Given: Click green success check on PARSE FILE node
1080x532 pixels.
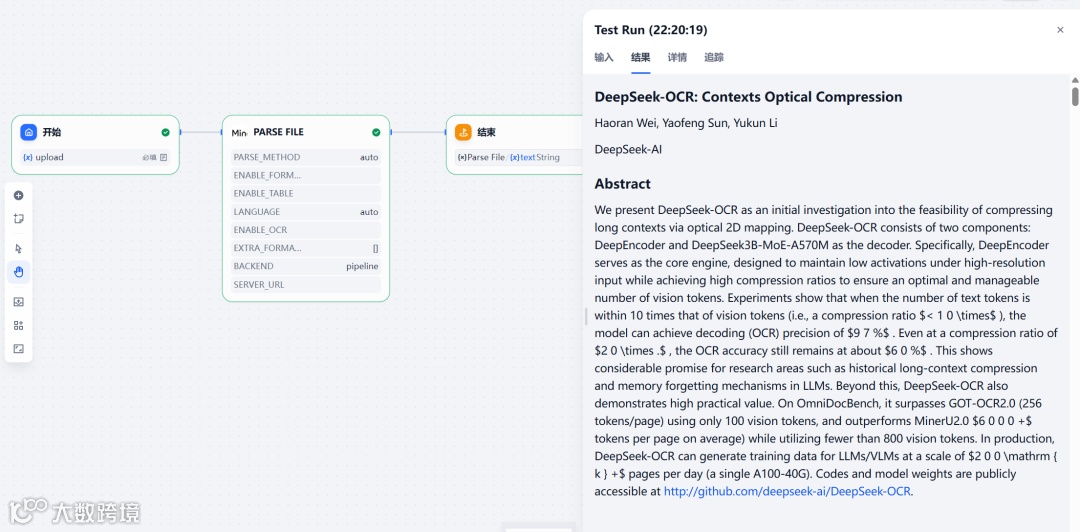Looking at the screenshot, I should click(376, 132).
